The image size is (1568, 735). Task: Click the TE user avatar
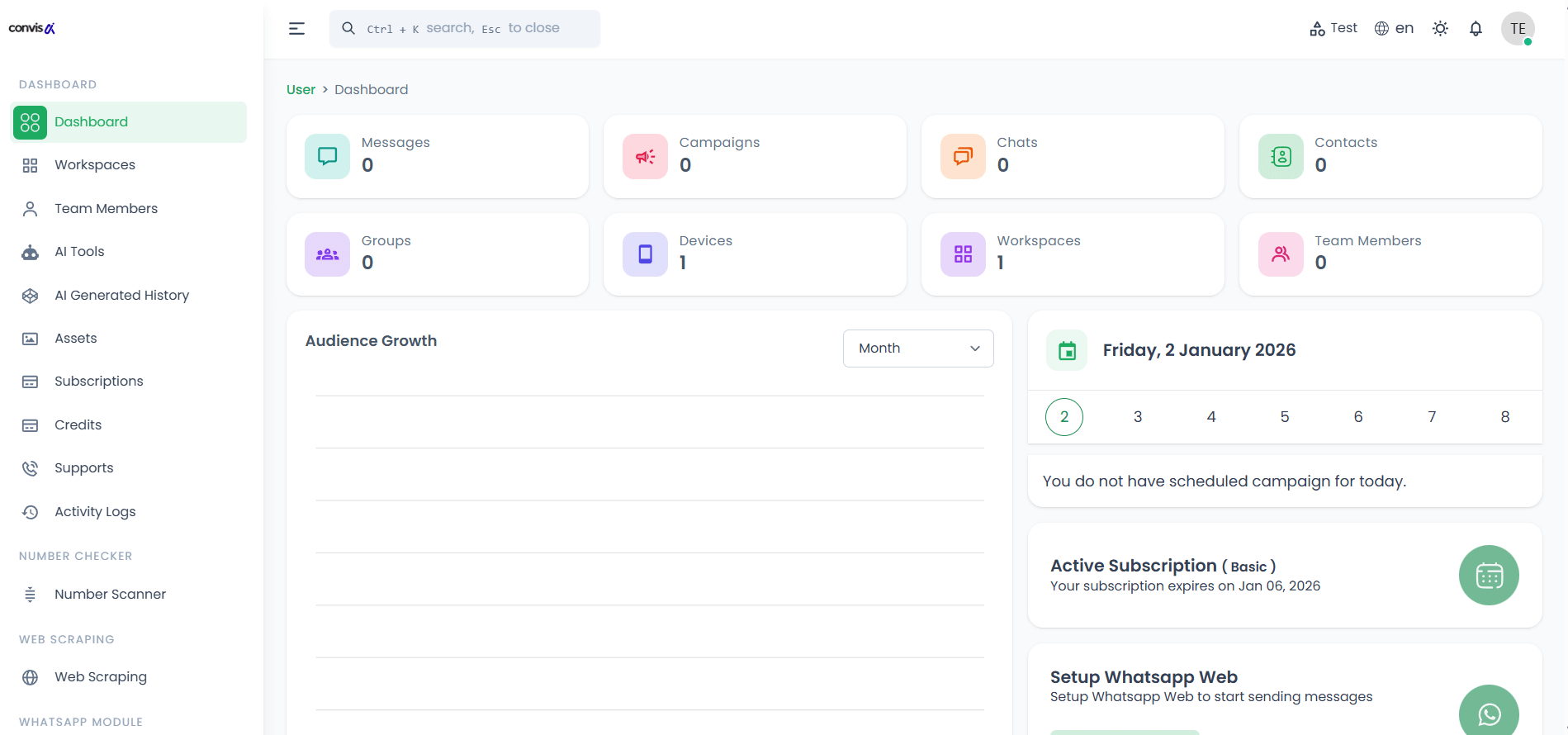coord(1517,29)
